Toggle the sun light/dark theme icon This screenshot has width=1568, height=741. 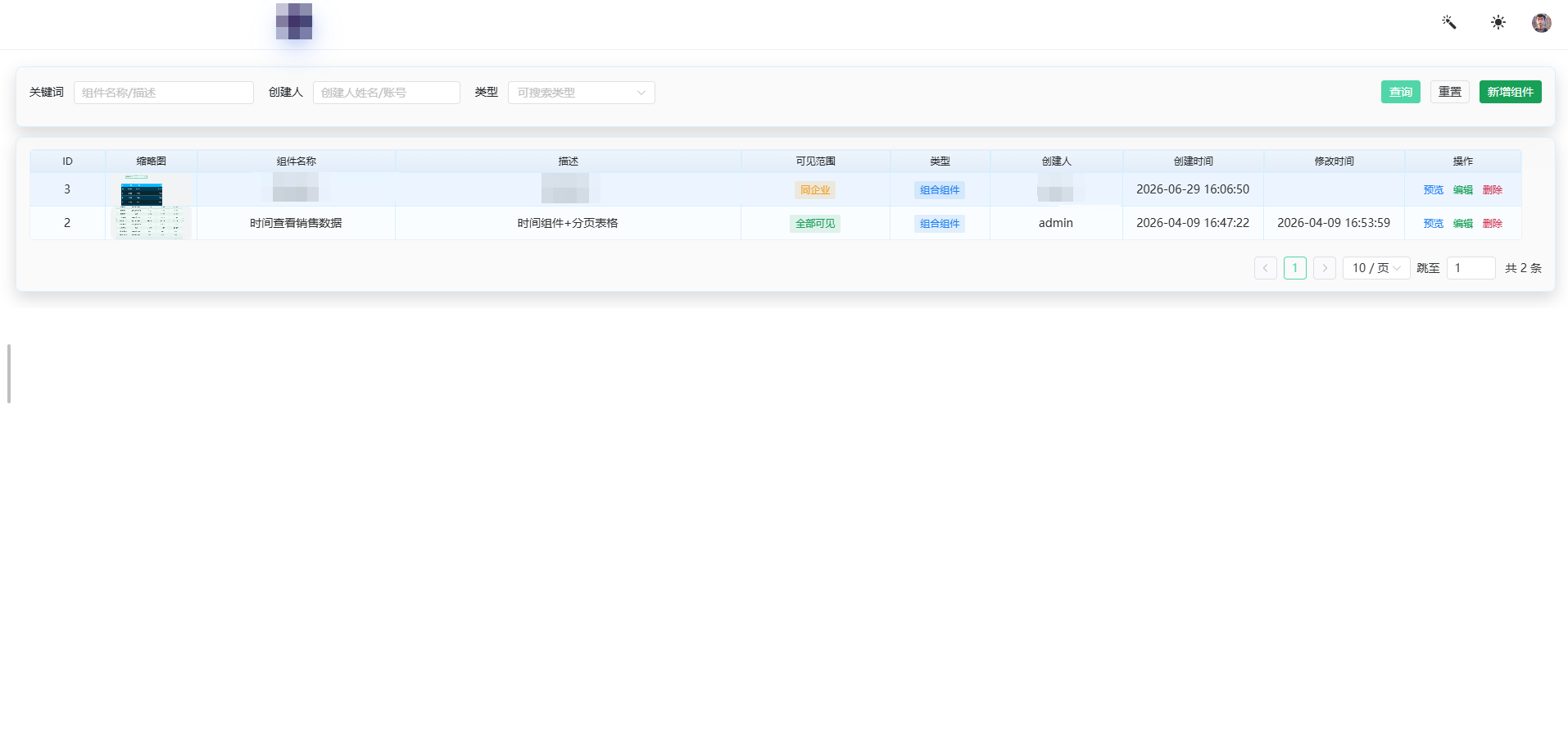pyautogui.click(x=1498, y=22)
